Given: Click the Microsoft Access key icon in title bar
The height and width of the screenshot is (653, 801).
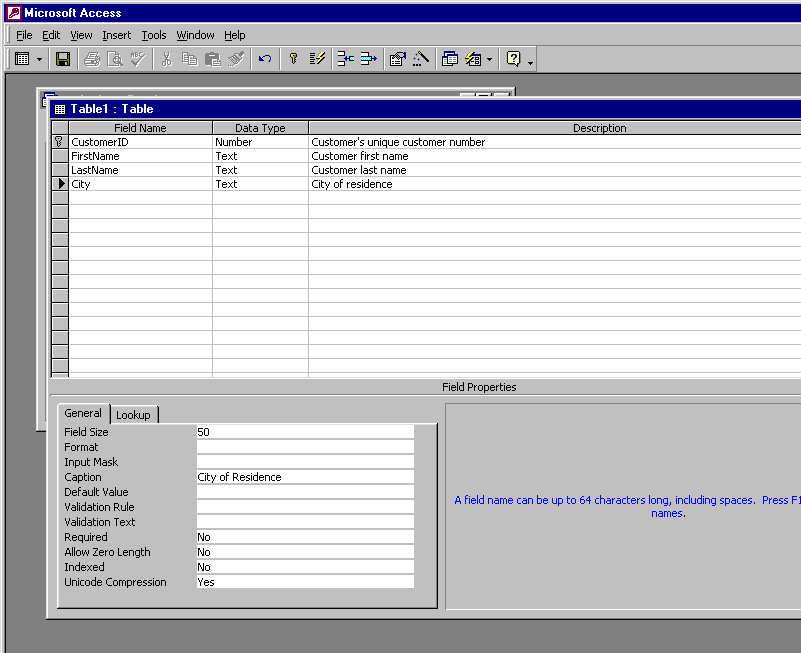Looking at the screenshot, I should point(14,13).
